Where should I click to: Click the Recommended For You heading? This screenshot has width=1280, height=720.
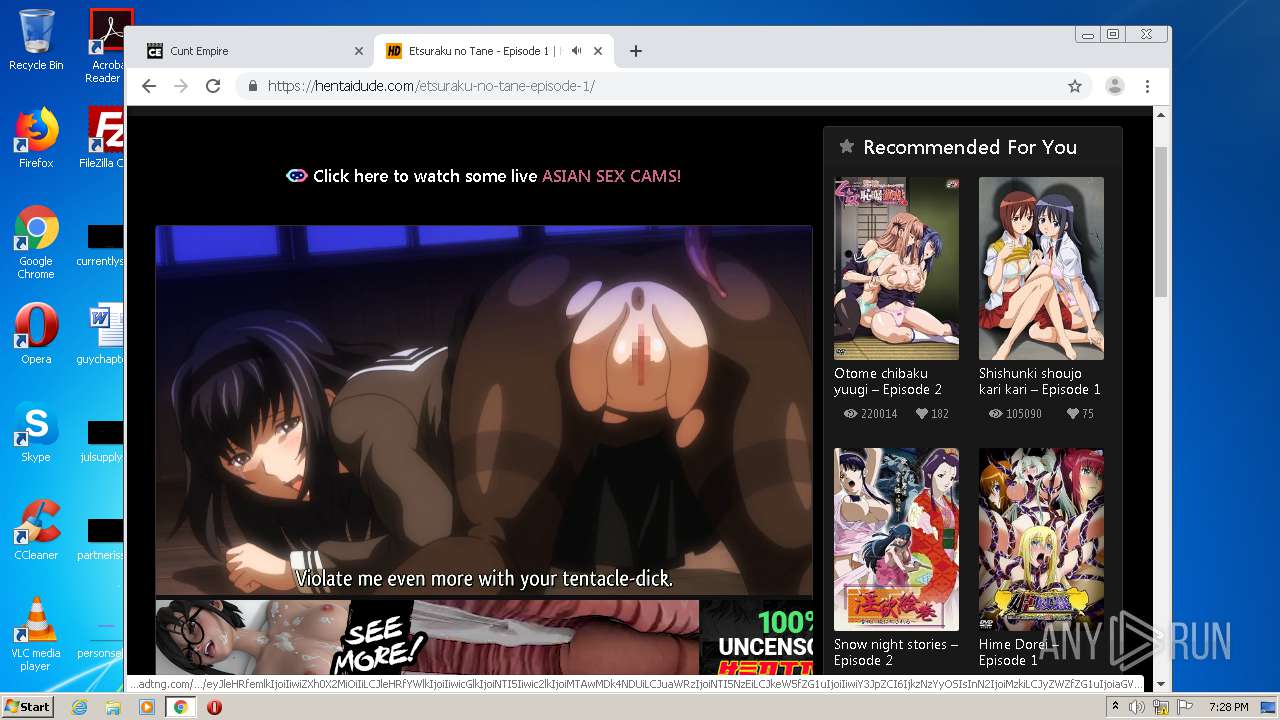coord(970,147)
